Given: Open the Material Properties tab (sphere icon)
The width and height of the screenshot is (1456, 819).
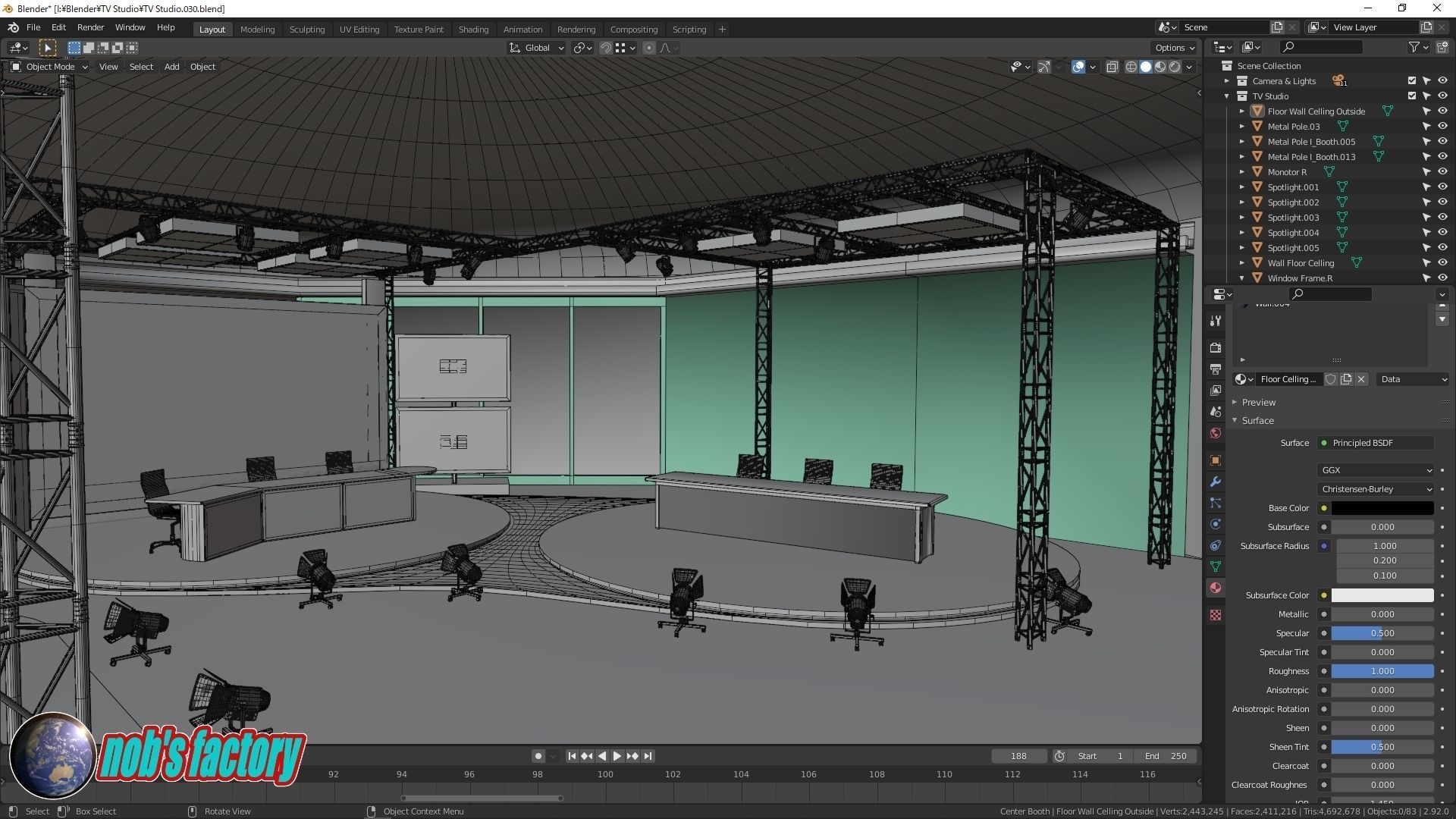Looking at the screenshot, I should (1216, 588).
